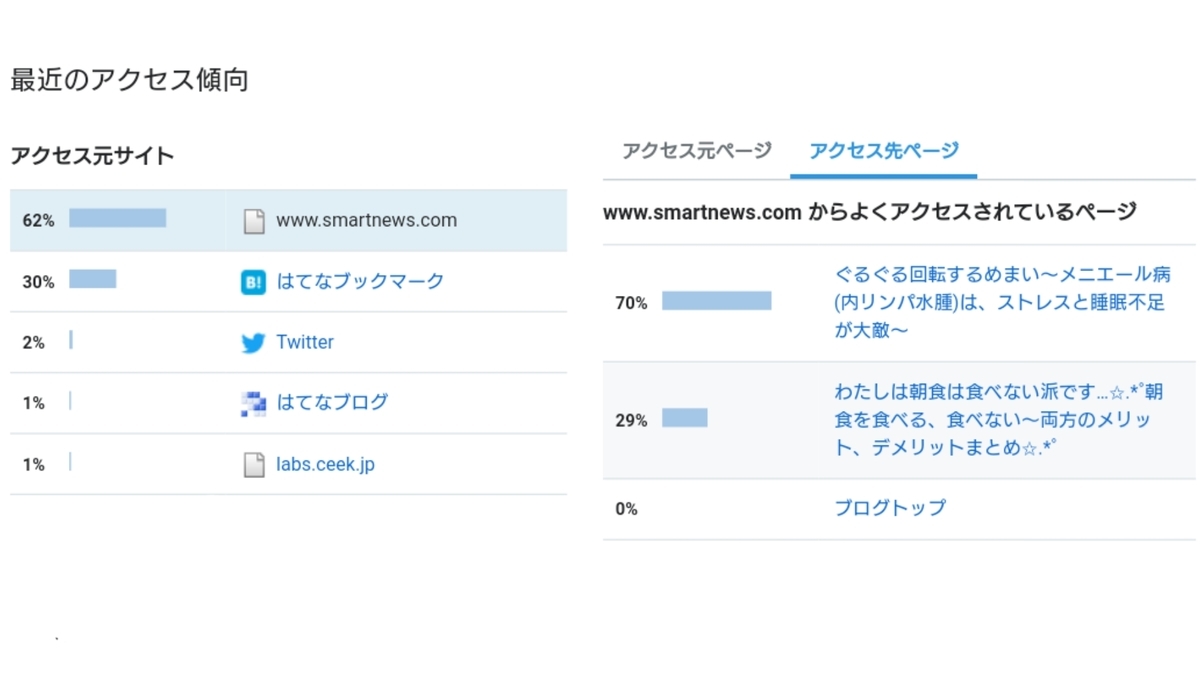Click the page icon beside labs.ceek.jp

pyautogui.click(x=252, y=463)
